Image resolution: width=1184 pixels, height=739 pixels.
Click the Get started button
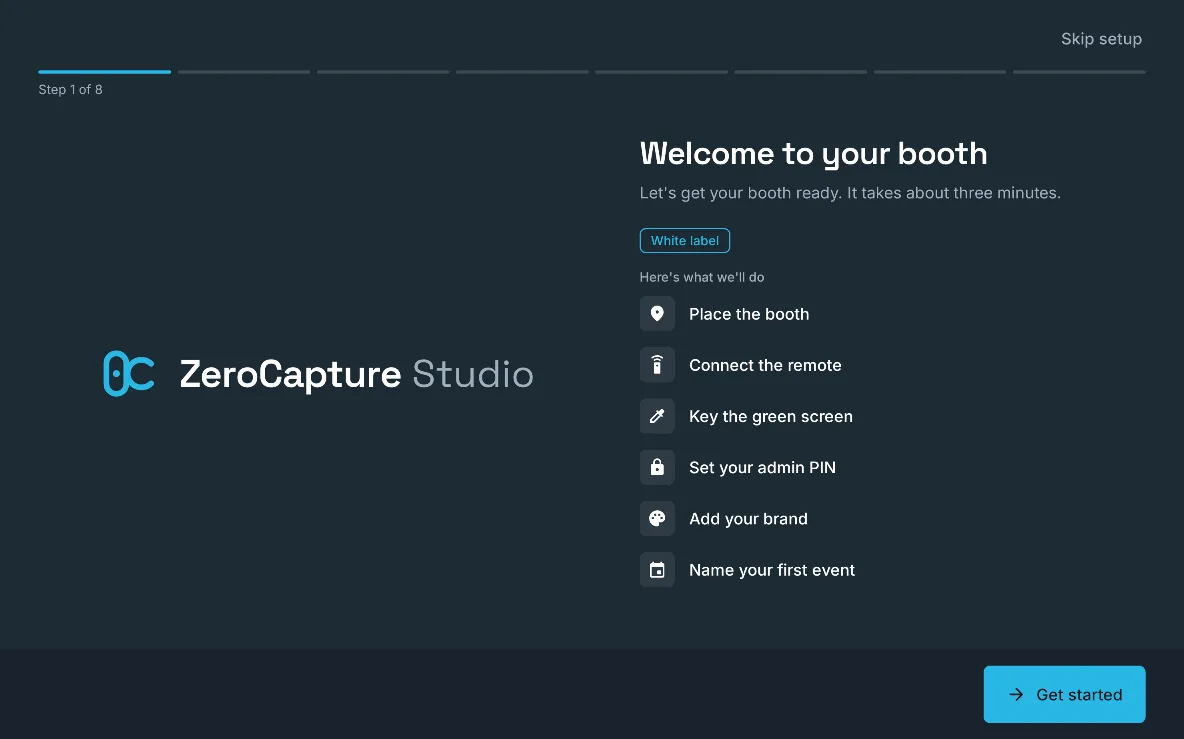pos(1064,694)
